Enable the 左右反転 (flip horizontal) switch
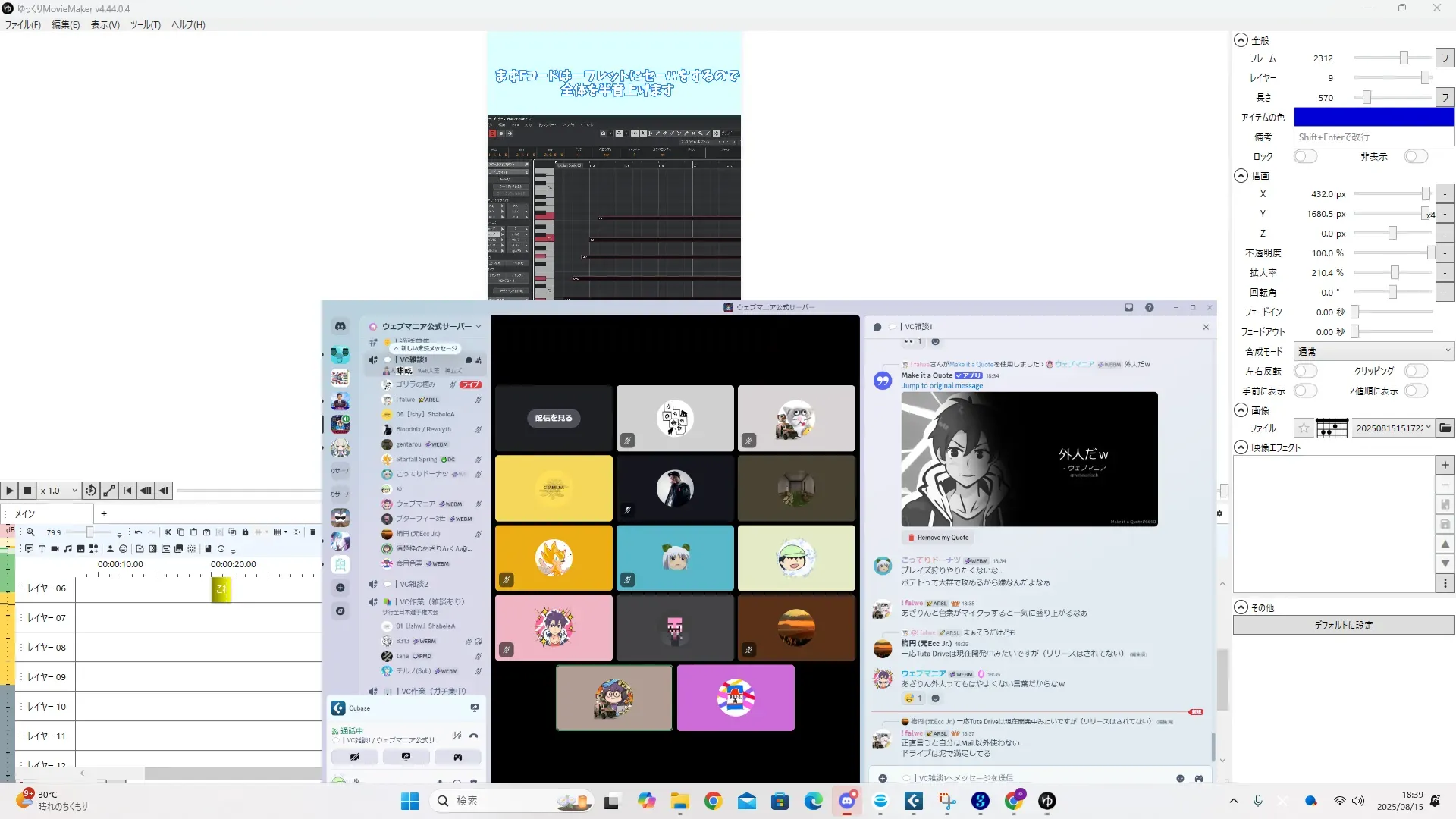This screenshot has height=819, width=1456. click(x=1305, y=372)
